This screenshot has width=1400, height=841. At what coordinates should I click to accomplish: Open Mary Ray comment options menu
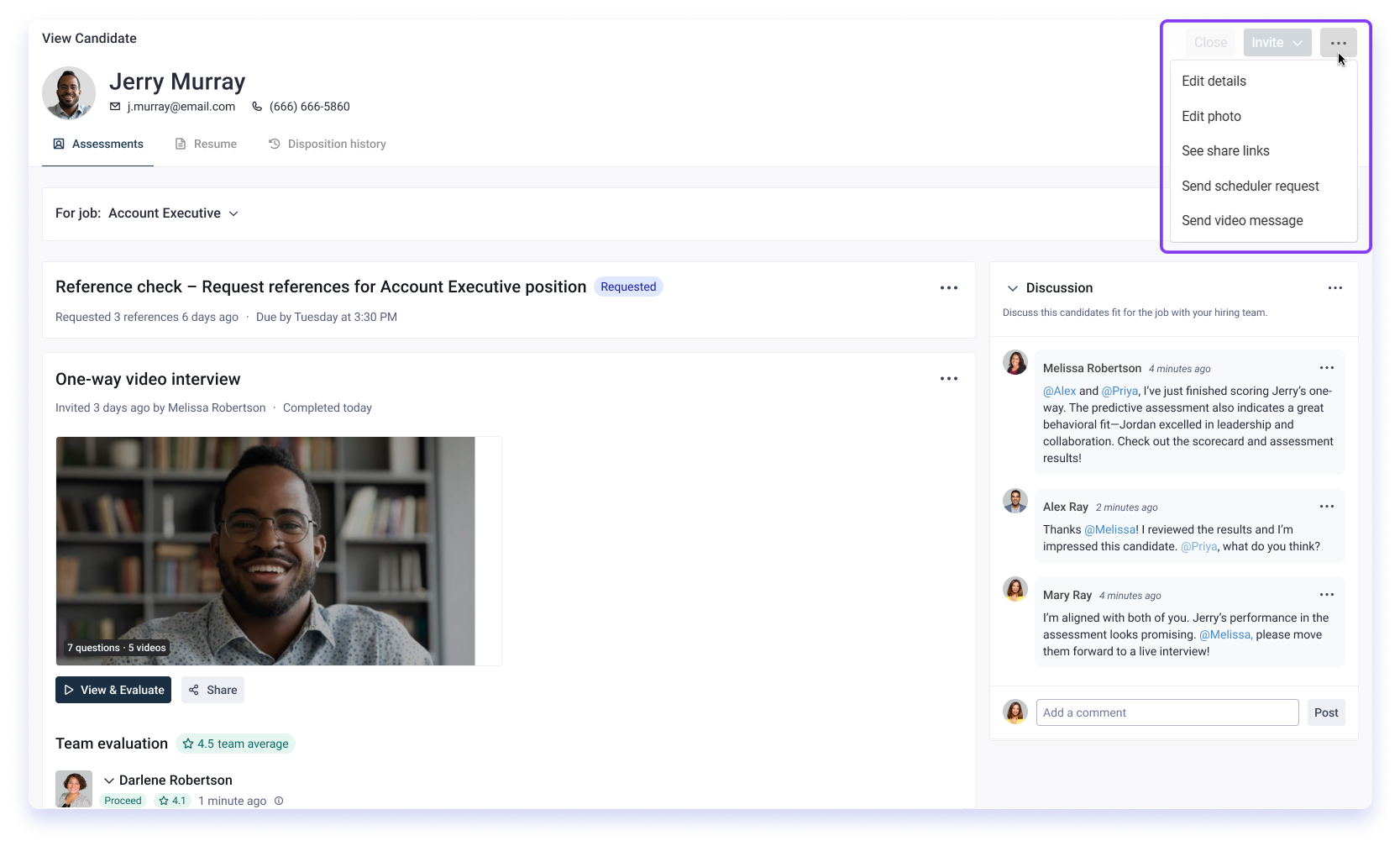[x=1327, y=595]
